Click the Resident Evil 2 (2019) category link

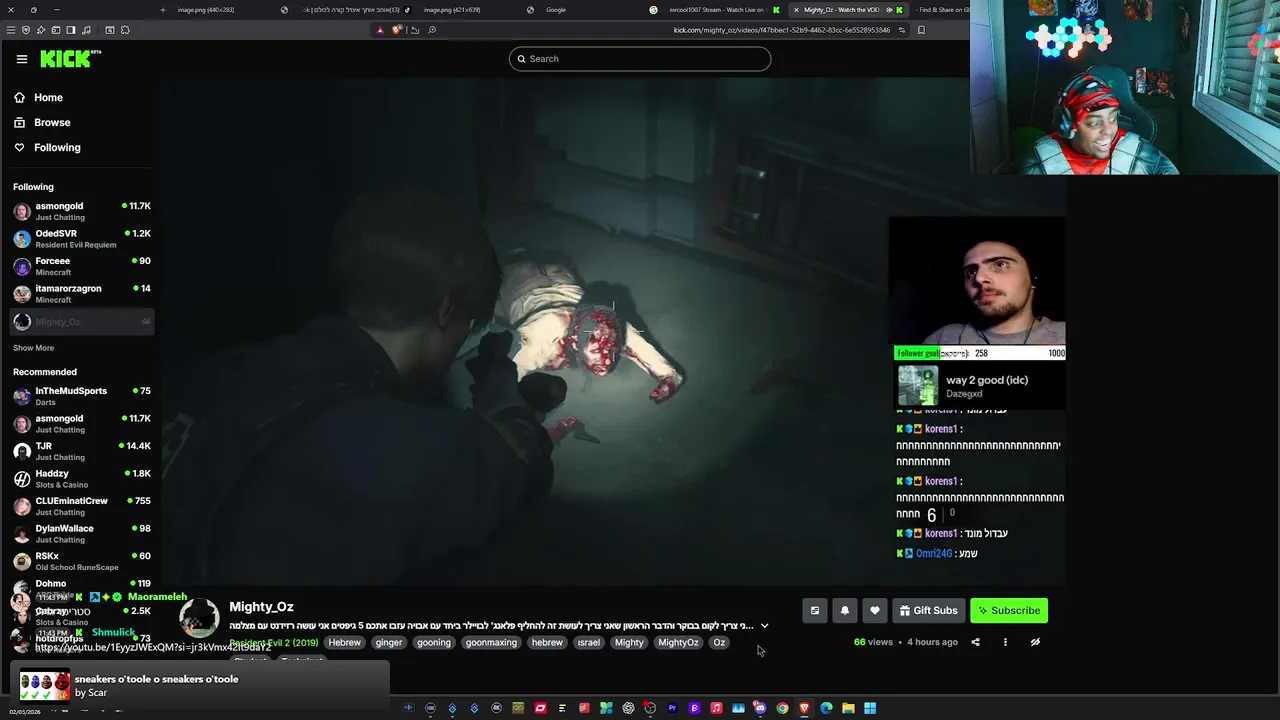[273, 642]
